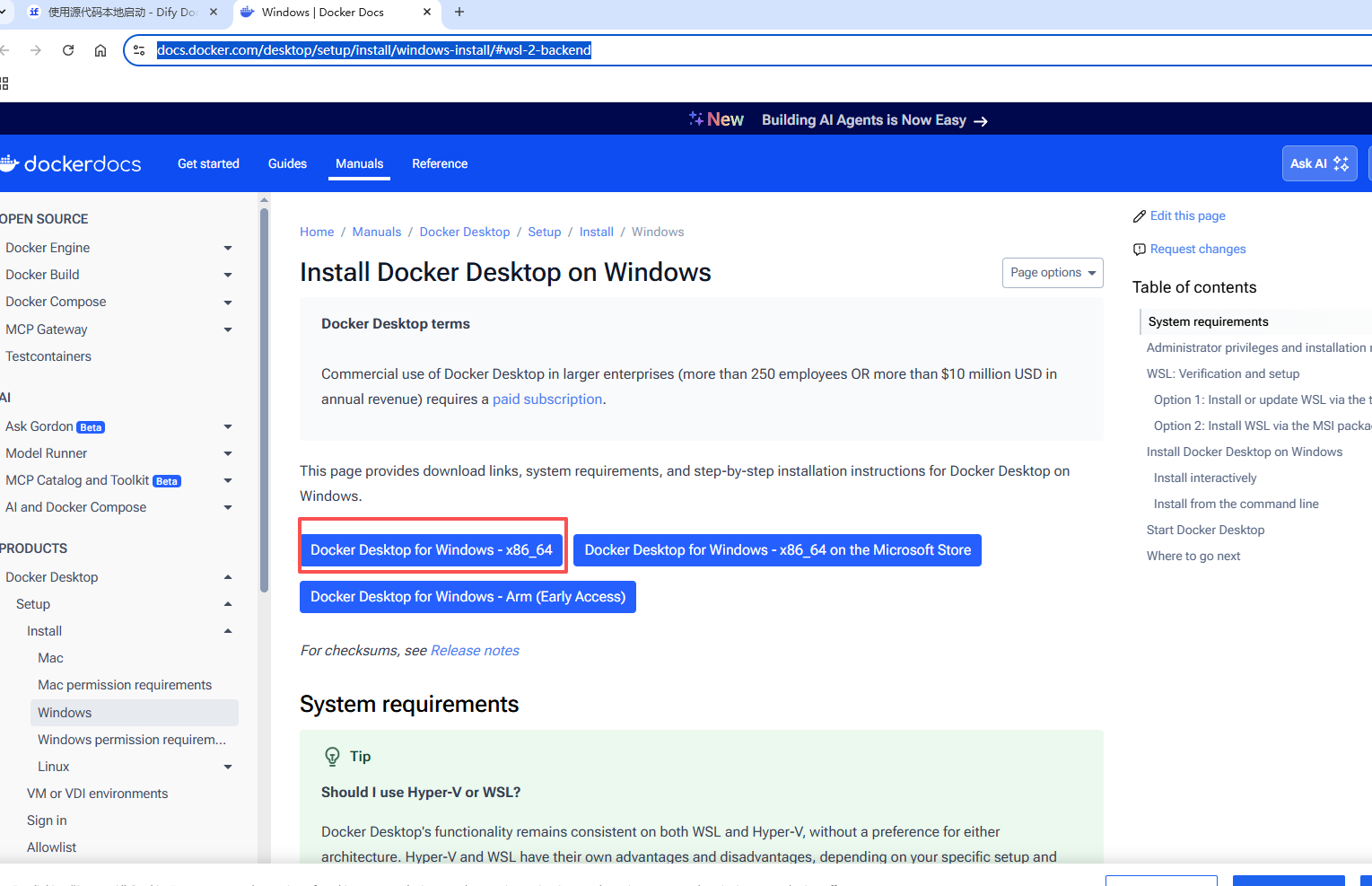Open the Page options dropdown
The height and width of the screenshot is (886, 1372).
click(x=1053, y=273)
